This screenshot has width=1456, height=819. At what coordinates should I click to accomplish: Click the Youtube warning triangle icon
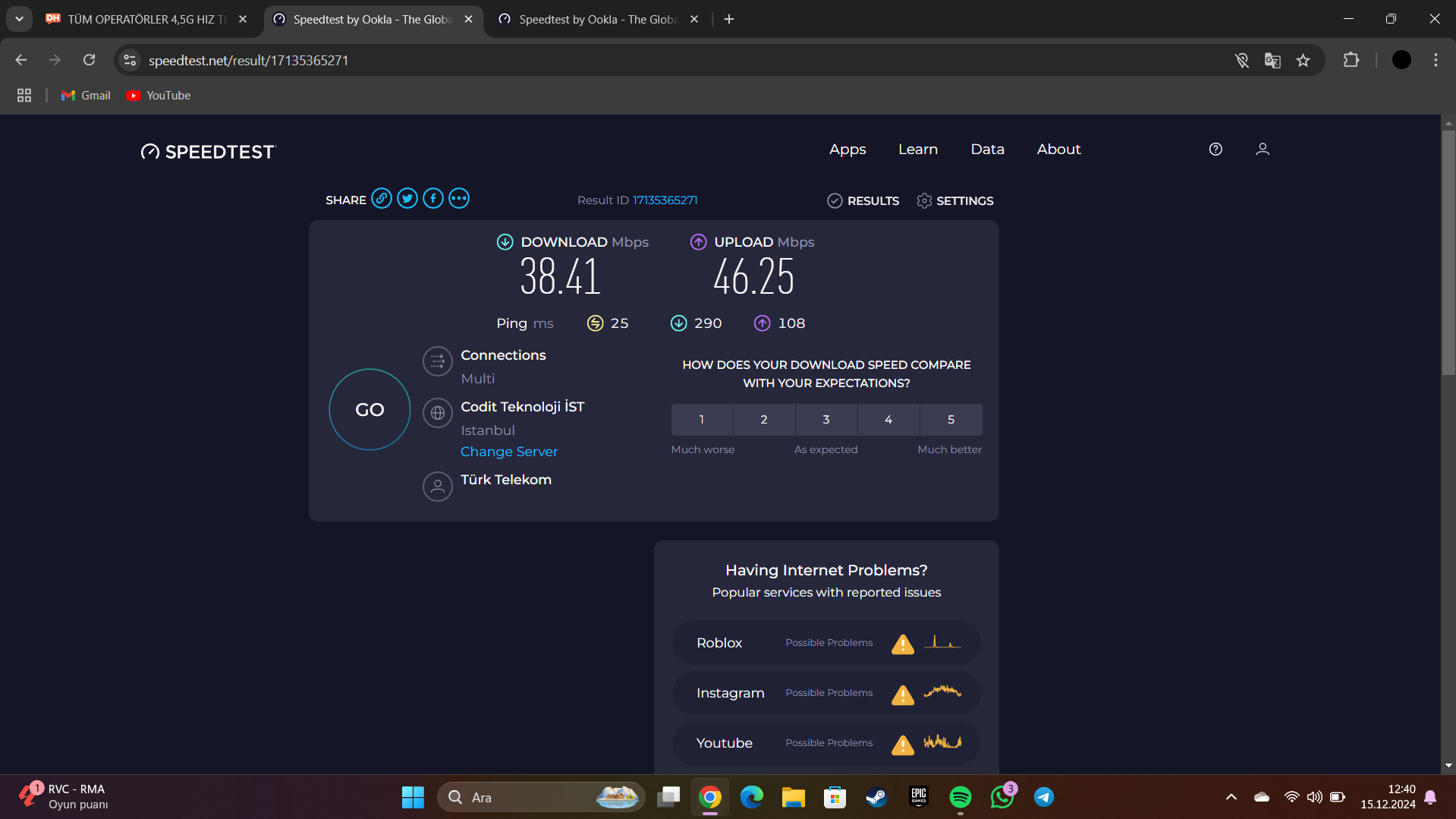(903, 745)
